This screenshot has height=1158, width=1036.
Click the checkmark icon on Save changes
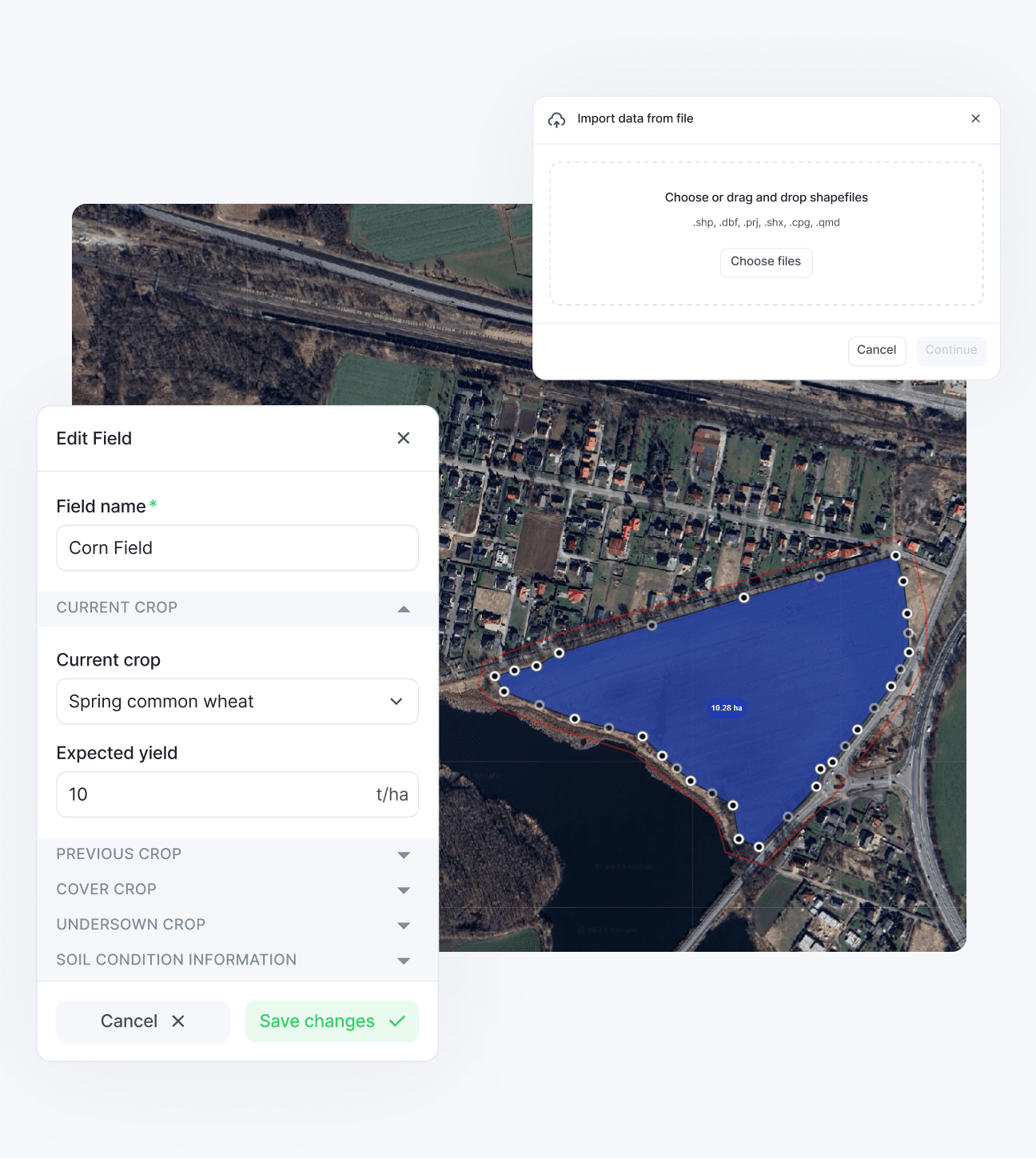[396, 1021]
